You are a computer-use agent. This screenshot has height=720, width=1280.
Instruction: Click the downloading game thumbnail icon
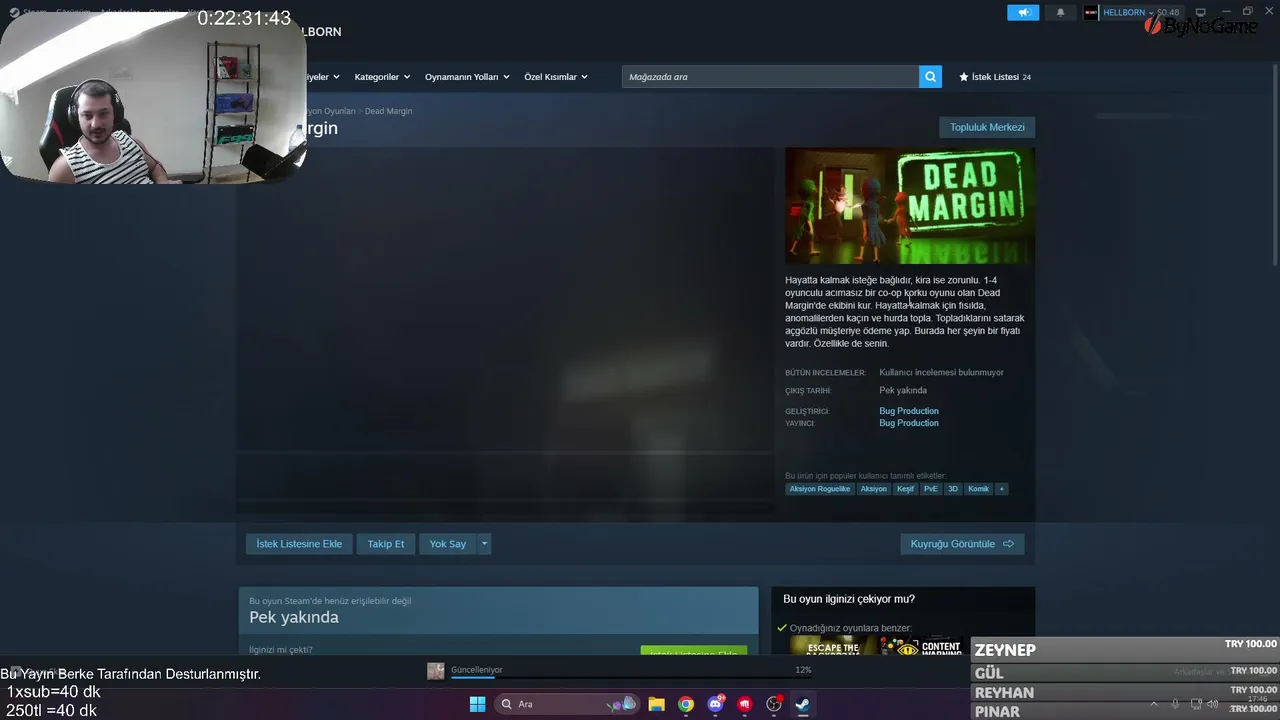click(436, 671)
